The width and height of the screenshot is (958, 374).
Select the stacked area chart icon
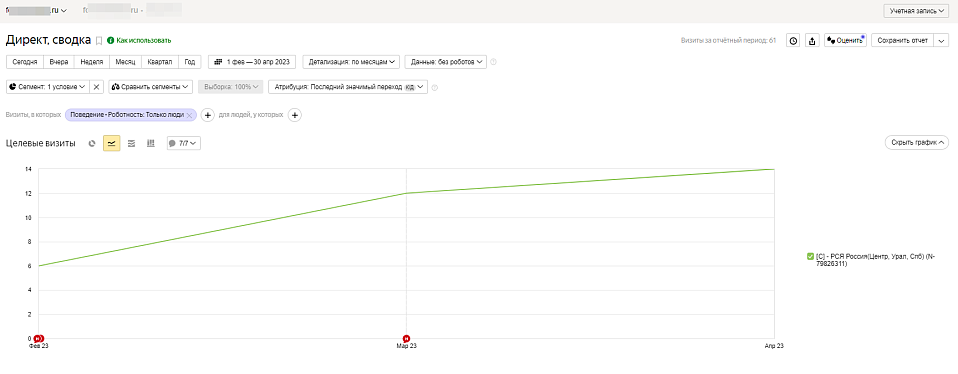coord(131,143)
